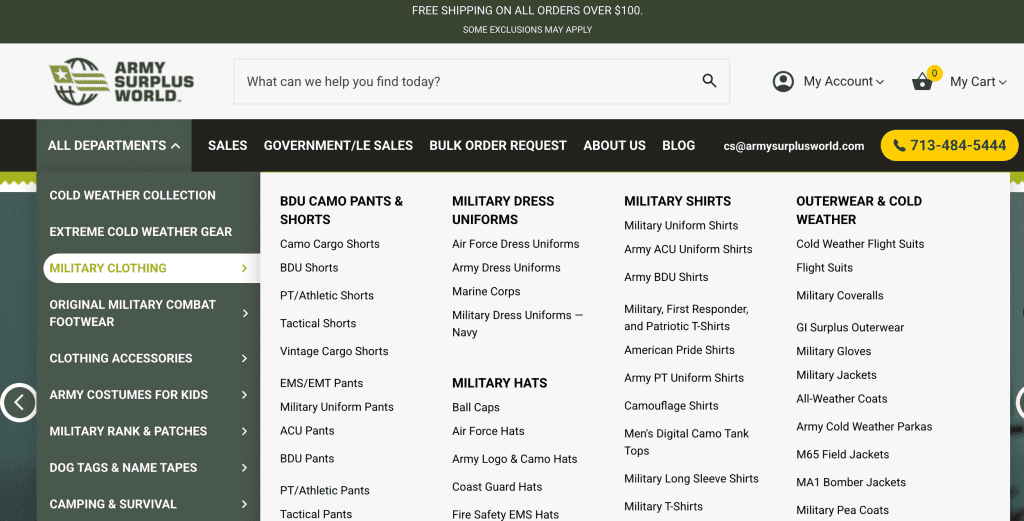Open Men's Digital Camo Tank Tops link

click(686, 442)
